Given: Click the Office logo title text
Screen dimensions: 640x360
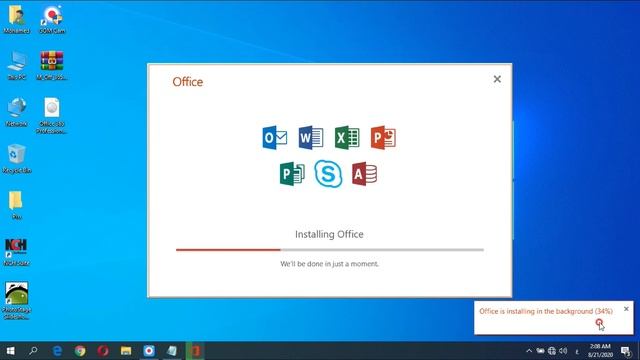Looking at the screenshot, I should (188, 82).
